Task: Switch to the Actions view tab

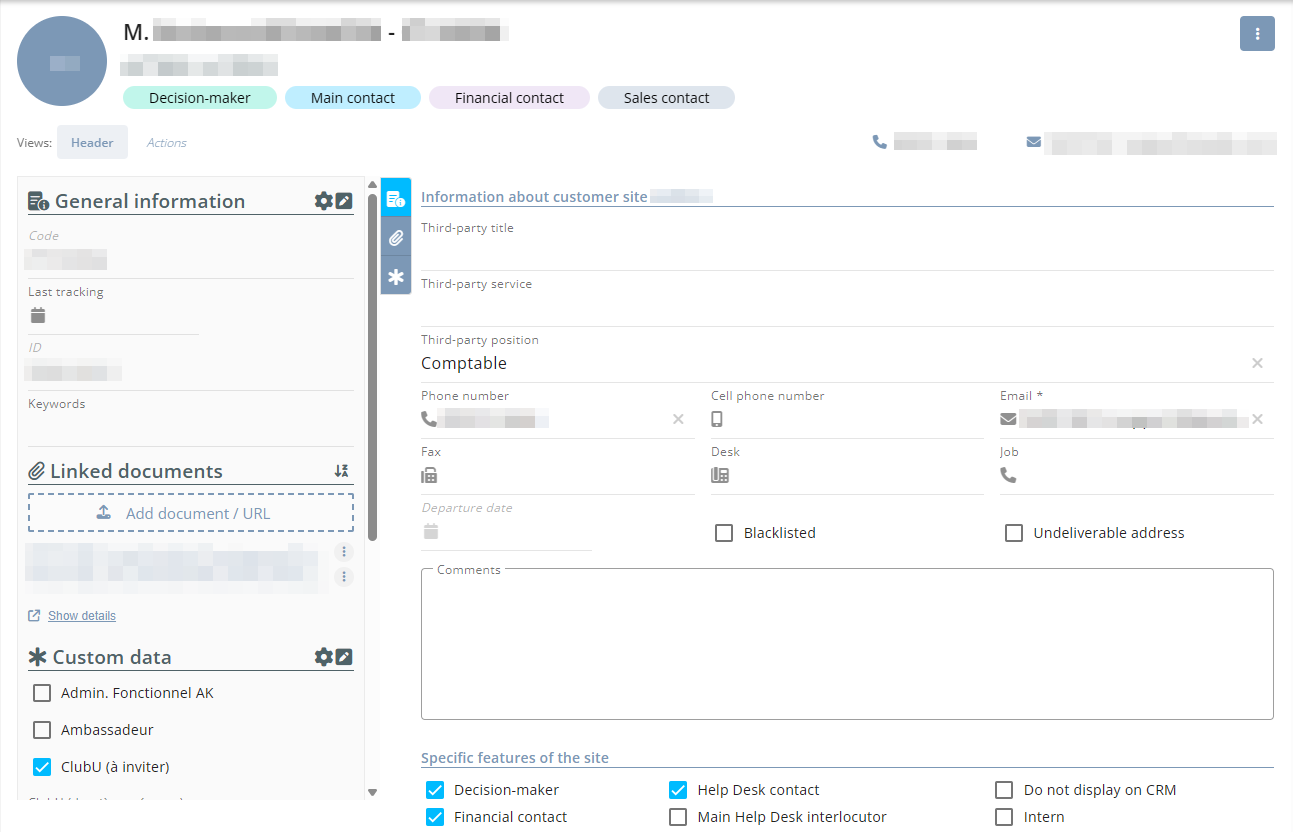Action: point(166,143)
